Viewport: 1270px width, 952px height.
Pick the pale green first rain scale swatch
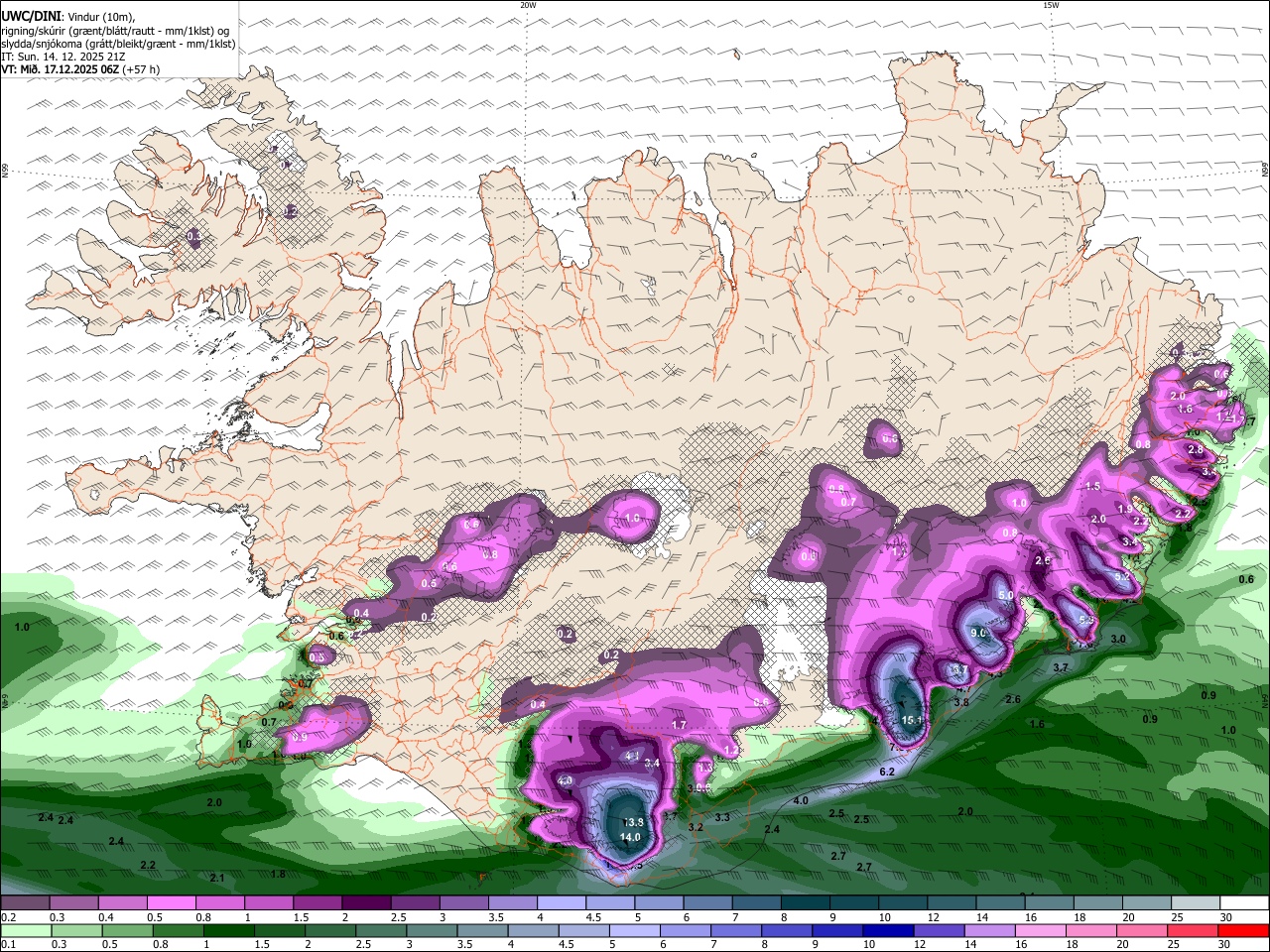[x=25, y=930]
